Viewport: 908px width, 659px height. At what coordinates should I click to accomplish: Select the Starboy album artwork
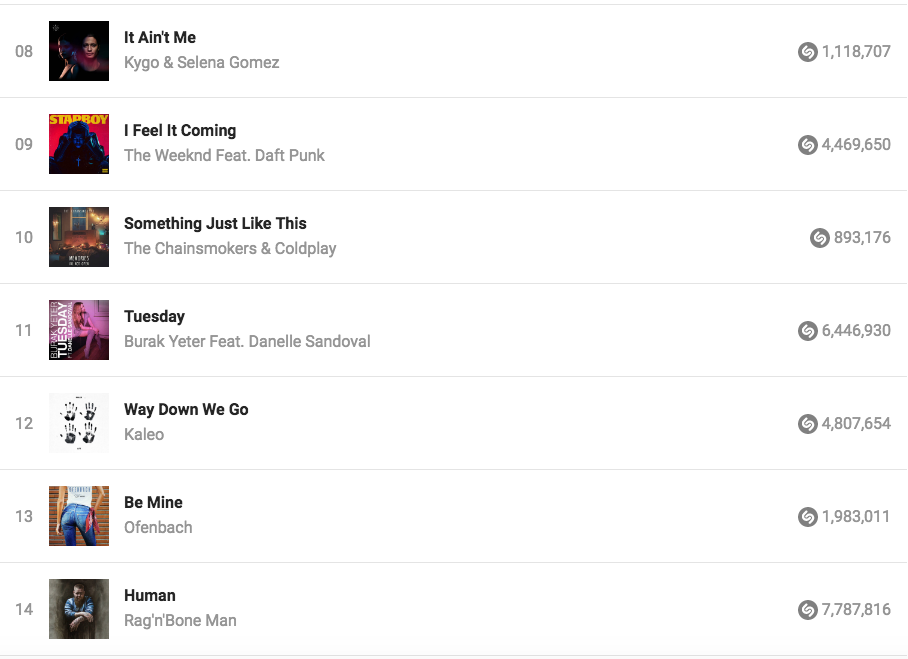(79, 144)
